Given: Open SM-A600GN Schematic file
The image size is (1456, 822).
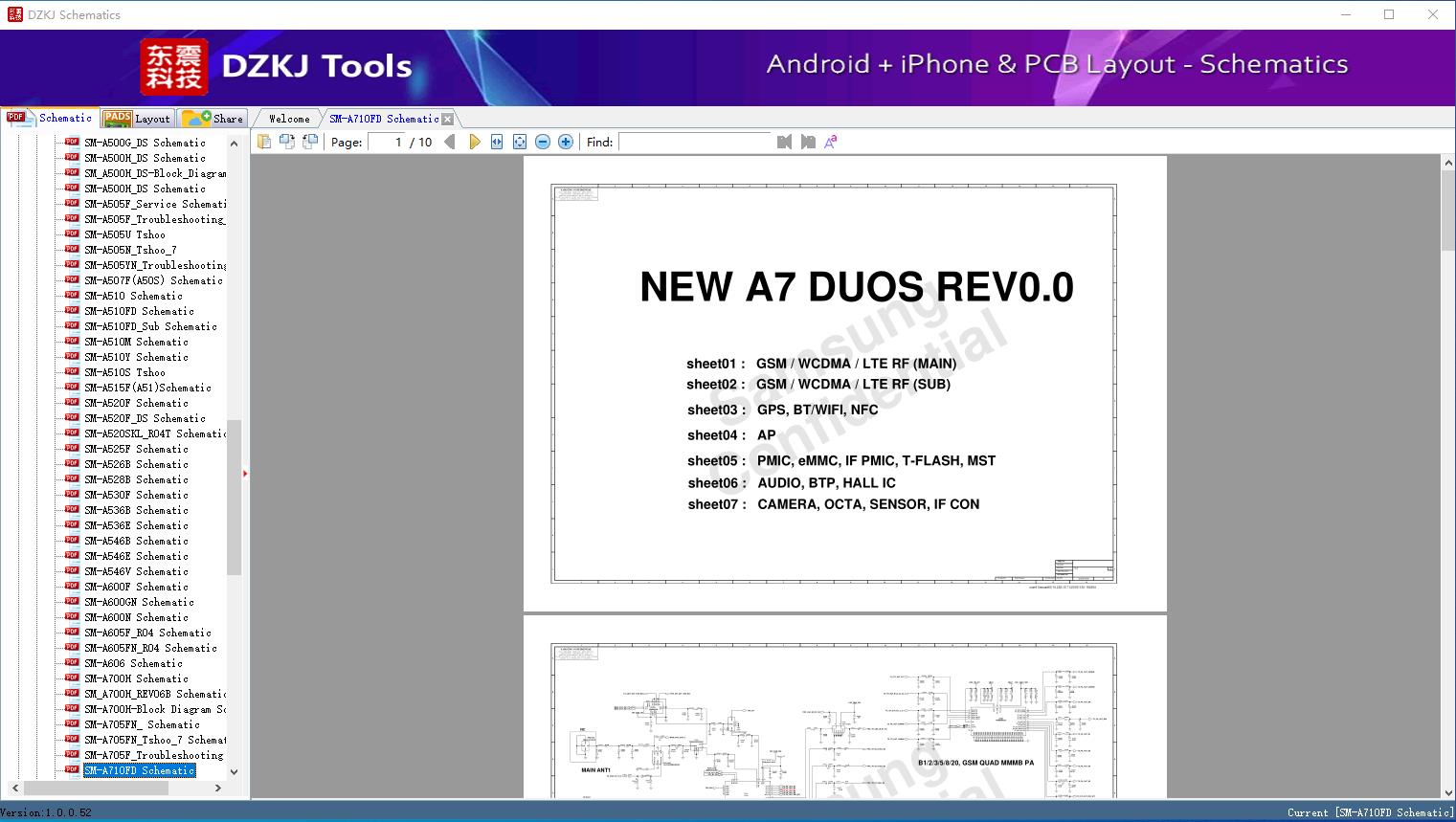Looking at the screenshot, I should [139, 602].
